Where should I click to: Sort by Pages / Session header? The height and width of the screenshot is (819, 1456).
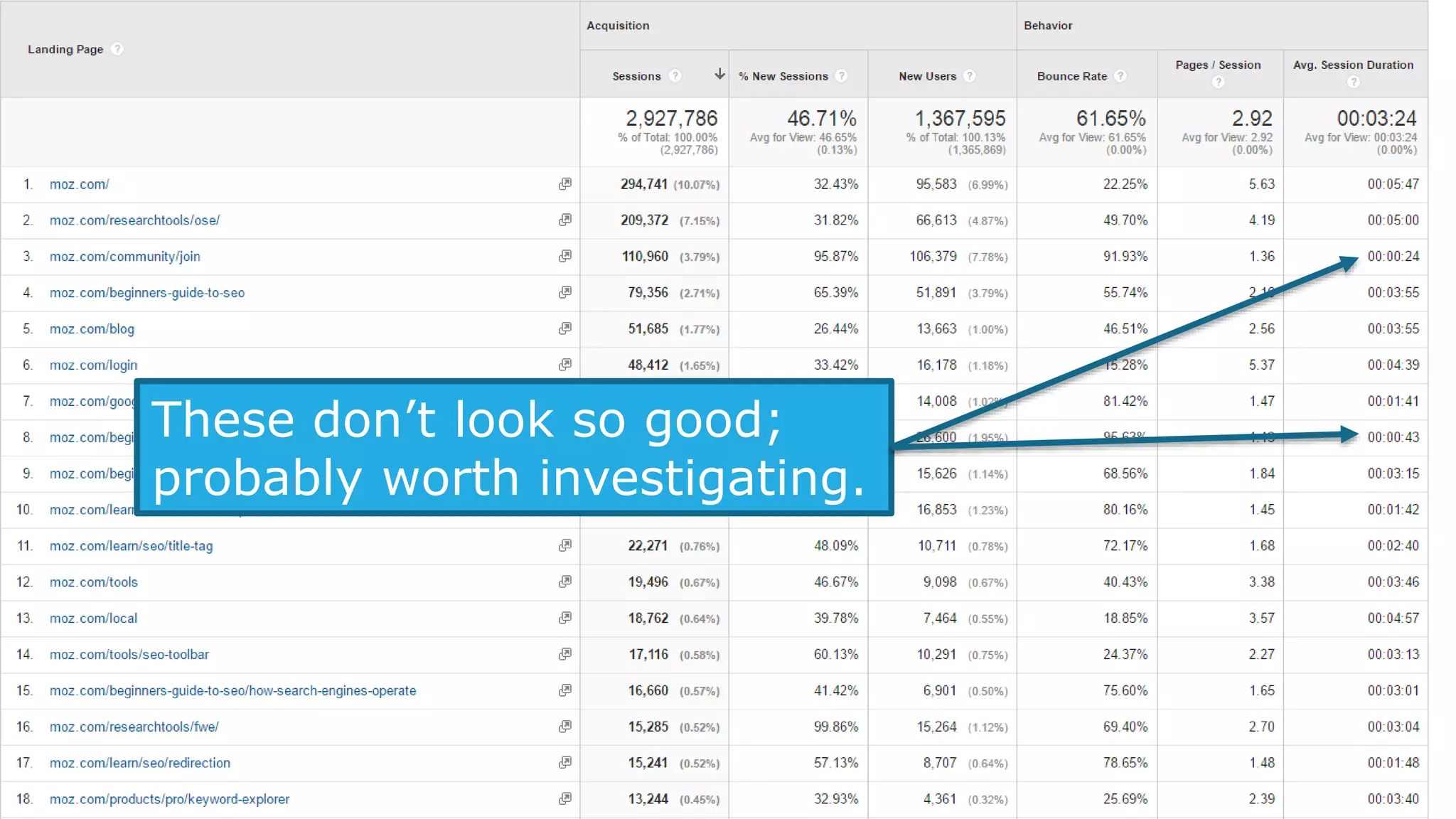click(x=1218, y=65)
